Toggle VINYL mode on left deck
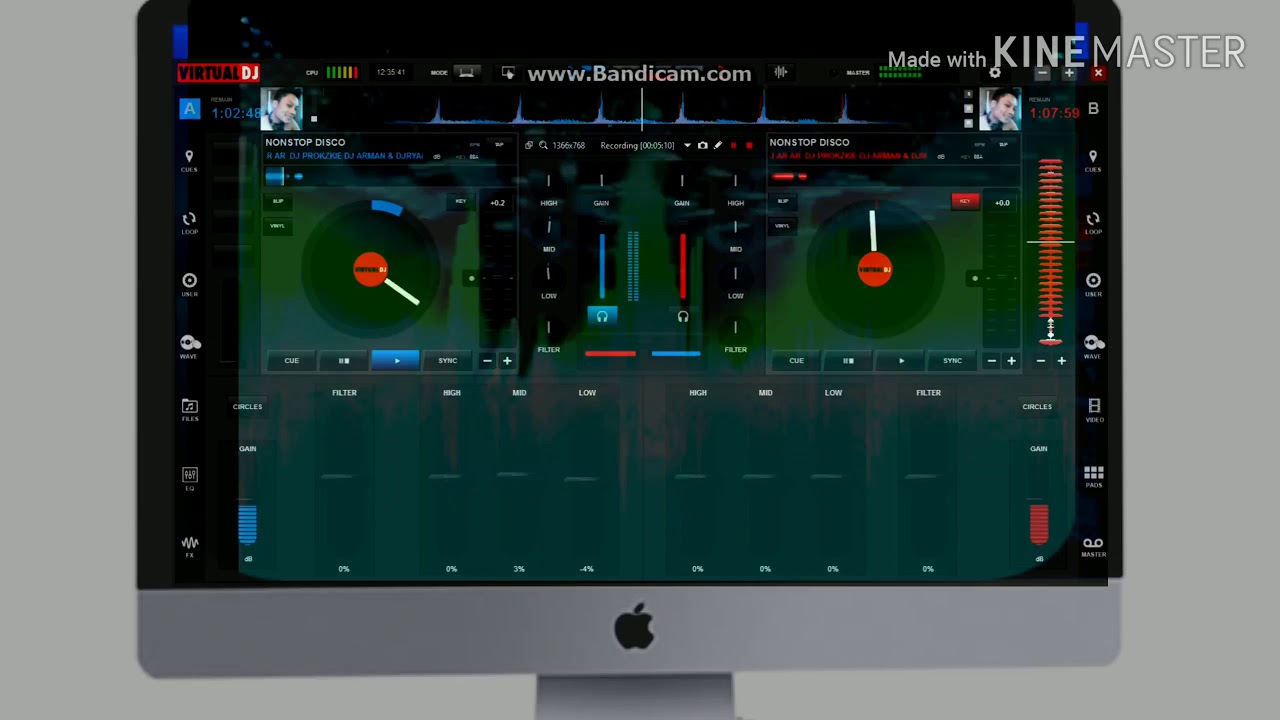Viewport: 1280px width, 720px height. (278, 225)
